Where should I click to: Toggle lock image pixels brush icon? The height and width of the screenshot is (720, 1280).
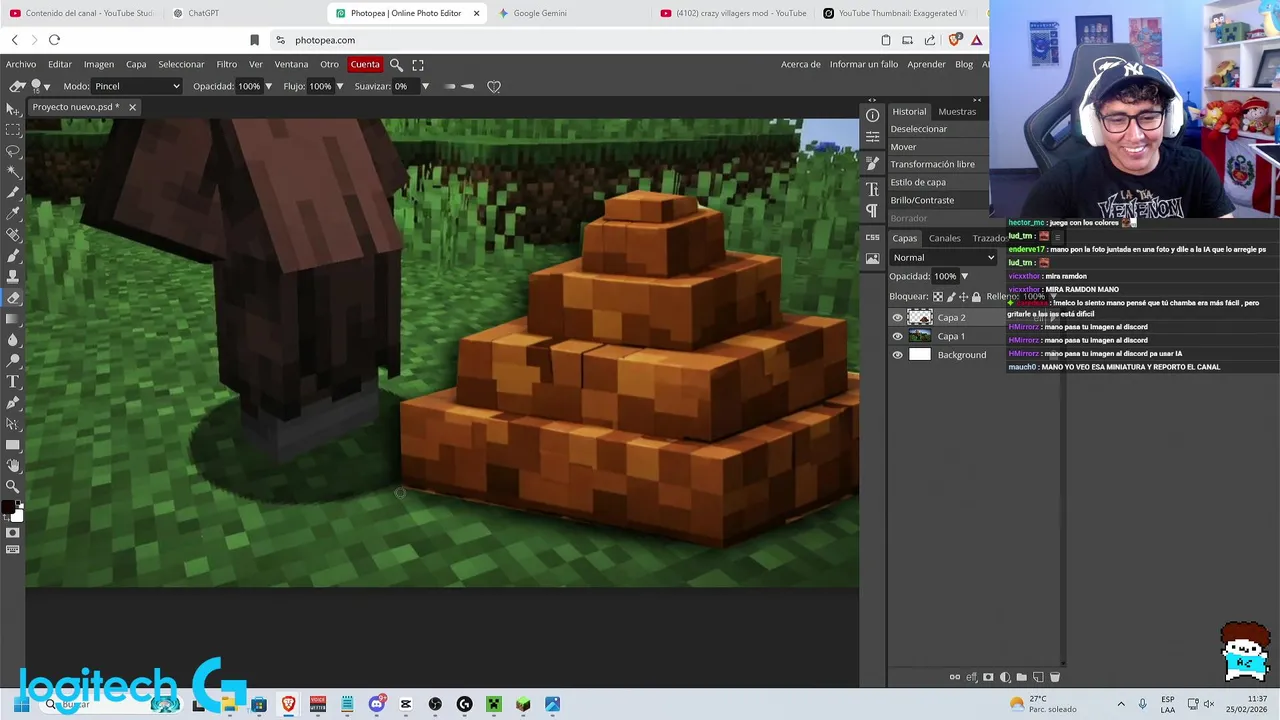click(x=951, y=297)
